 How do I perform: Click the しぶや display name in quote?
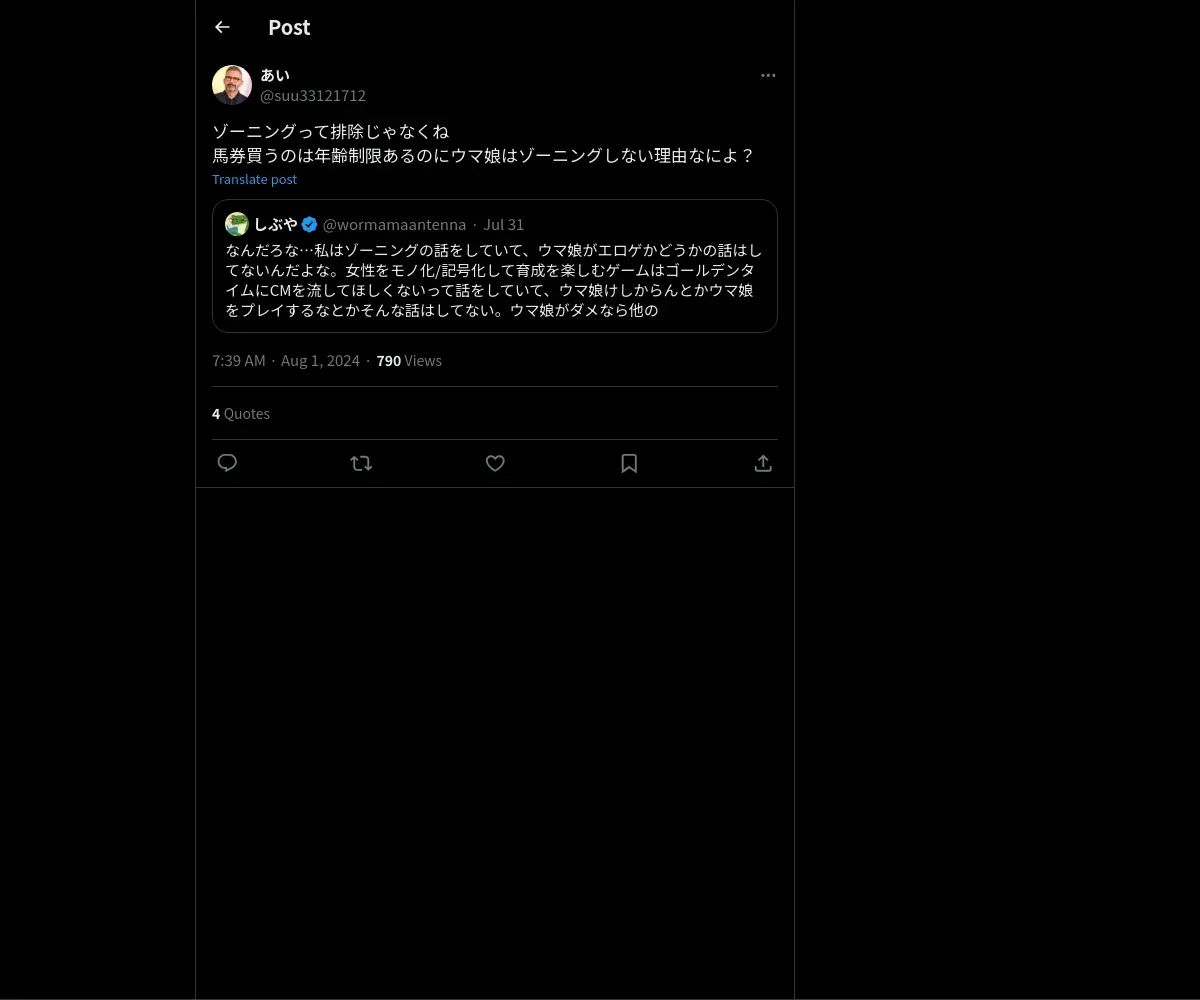[x=275, y=224]
